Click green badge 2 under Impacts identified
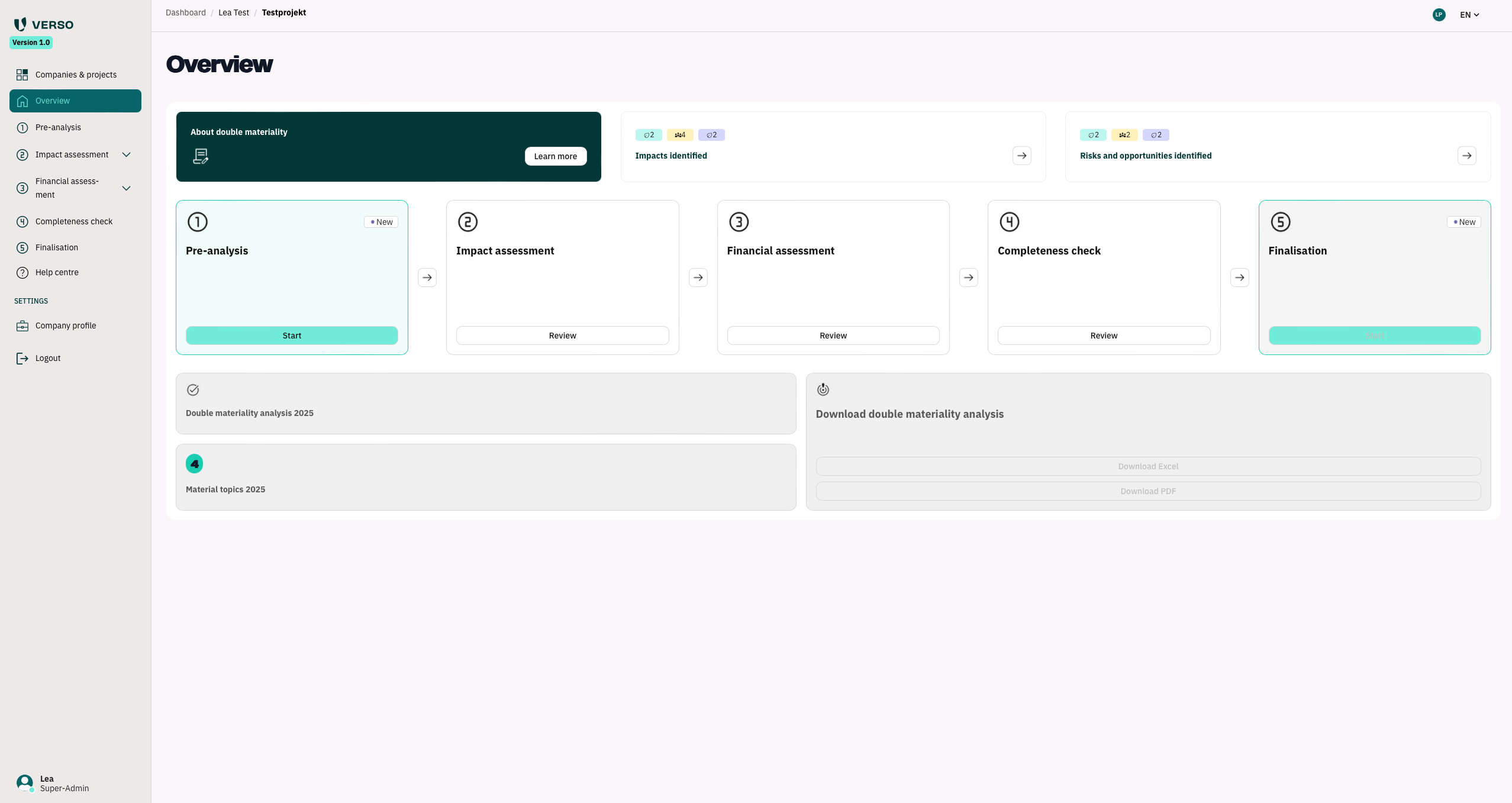This screenshot has width=1512, height=803. tap(649, 135)
